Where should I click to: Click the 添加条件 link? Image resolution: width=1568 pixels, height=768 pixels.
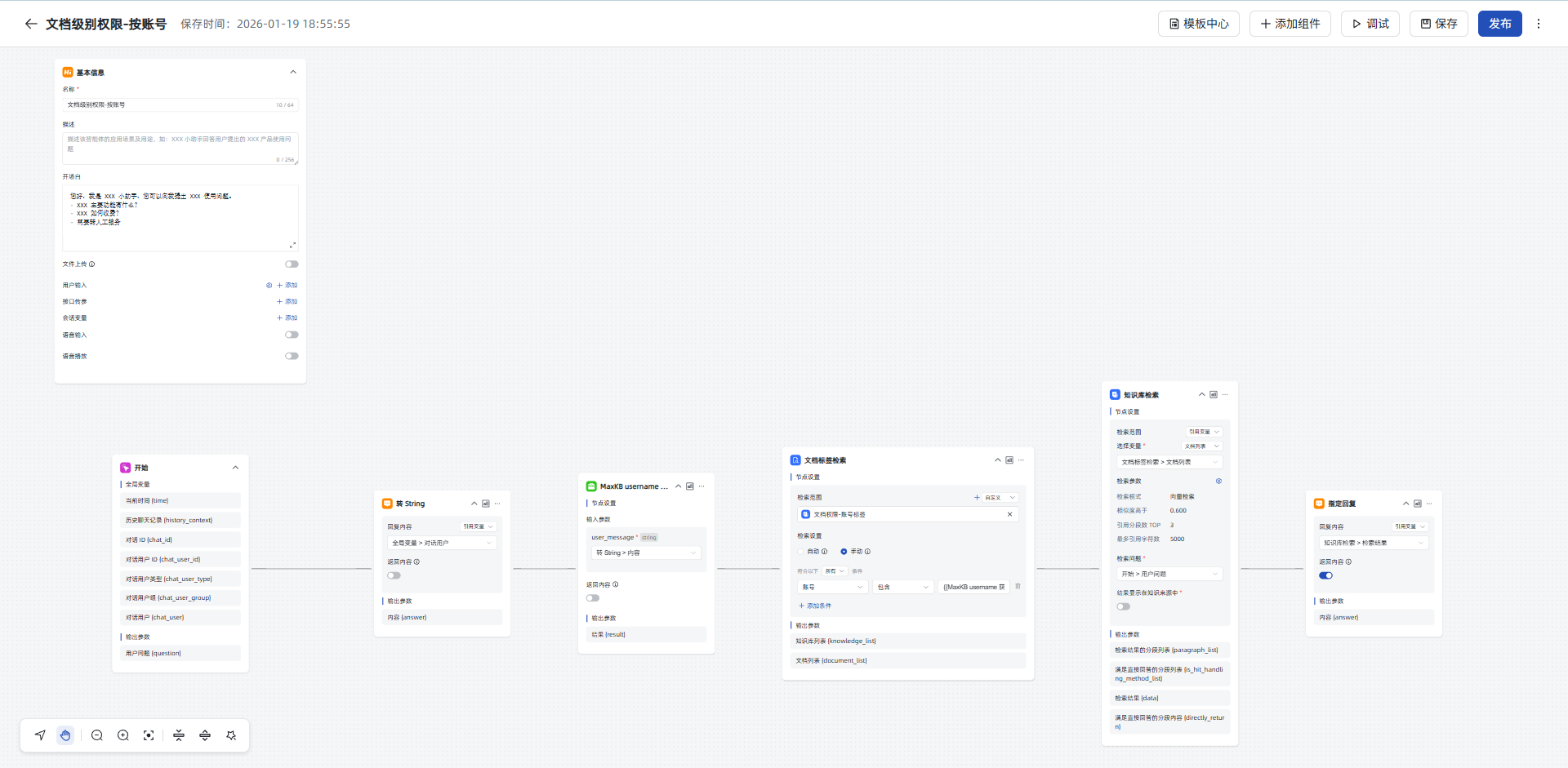click(x=815, y=606)
